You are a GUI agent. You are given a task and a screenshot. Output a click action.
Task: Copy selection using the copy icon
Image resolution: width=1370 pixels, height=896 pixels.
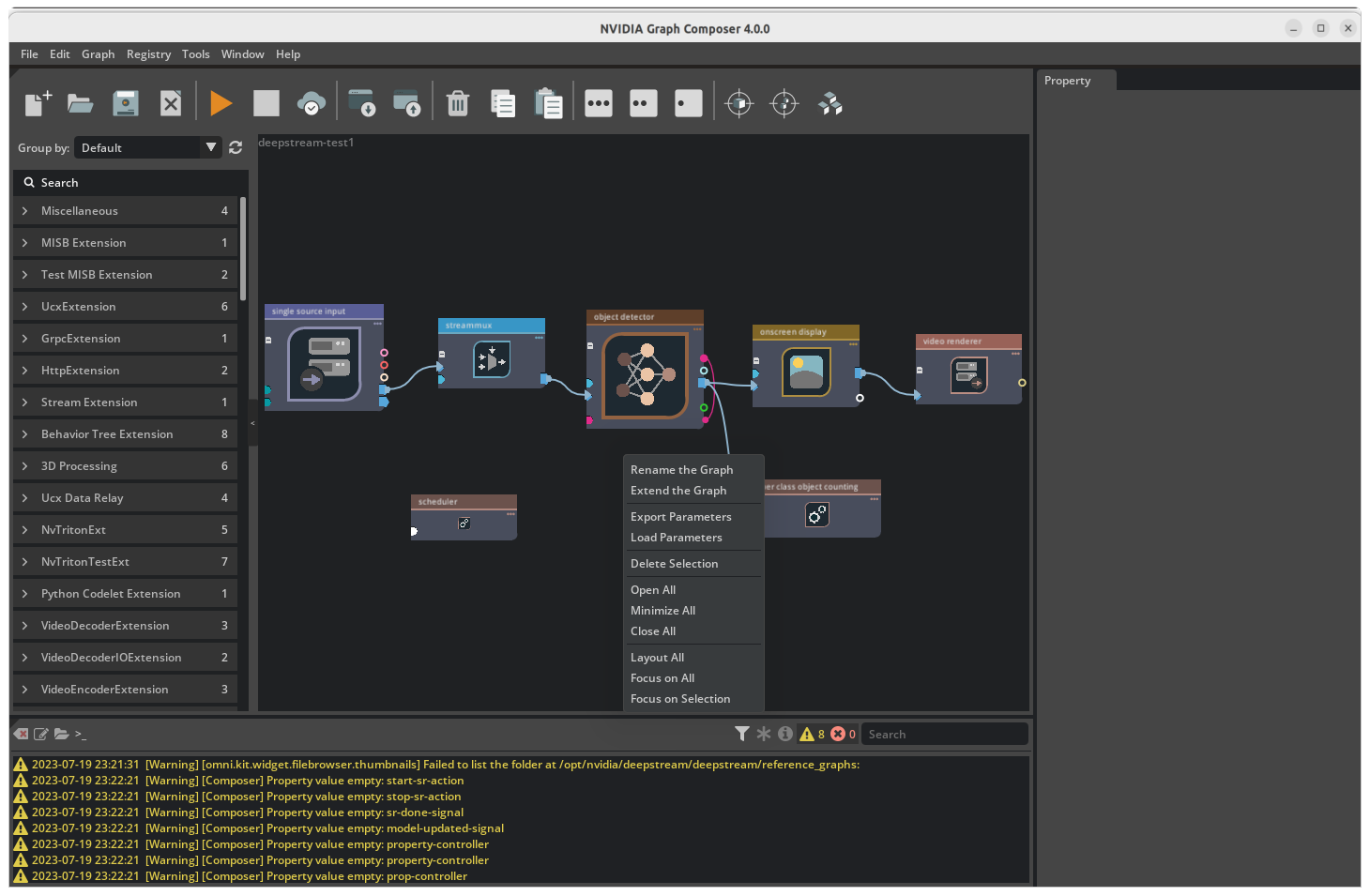pyautogui.click(x=503, y=103)
